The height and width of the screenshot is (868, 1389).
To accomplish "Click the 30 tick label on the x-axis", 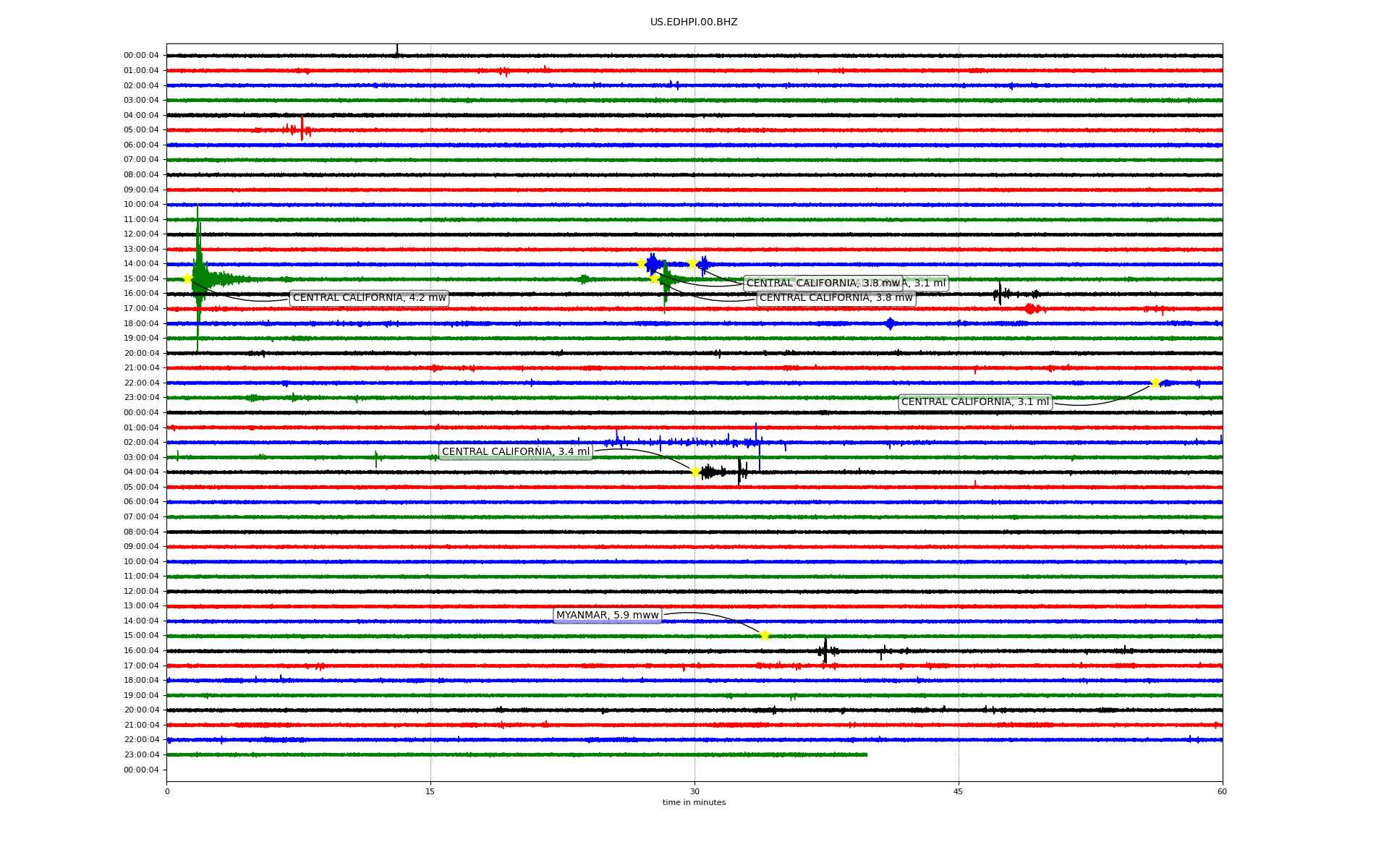I will pos(694,791).
